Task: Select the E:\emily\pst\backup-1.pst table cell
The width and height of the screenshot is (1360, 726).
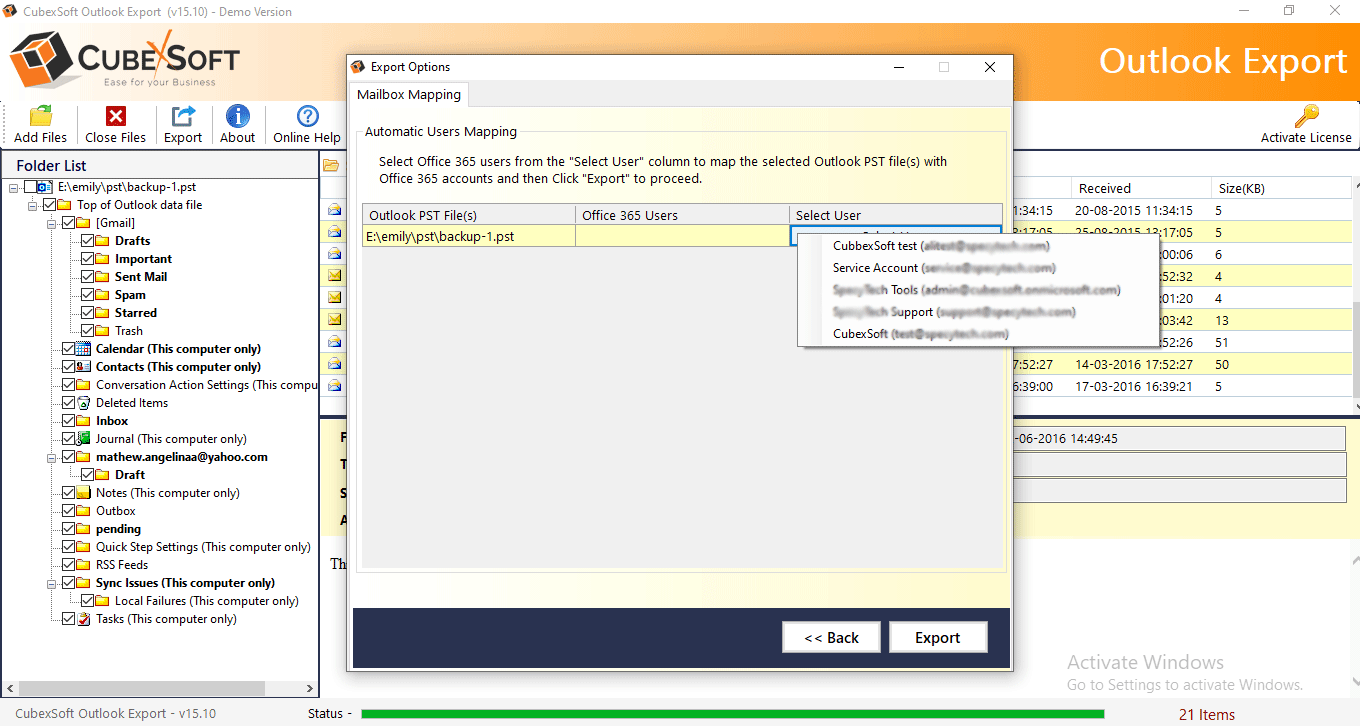Action: 469,236
